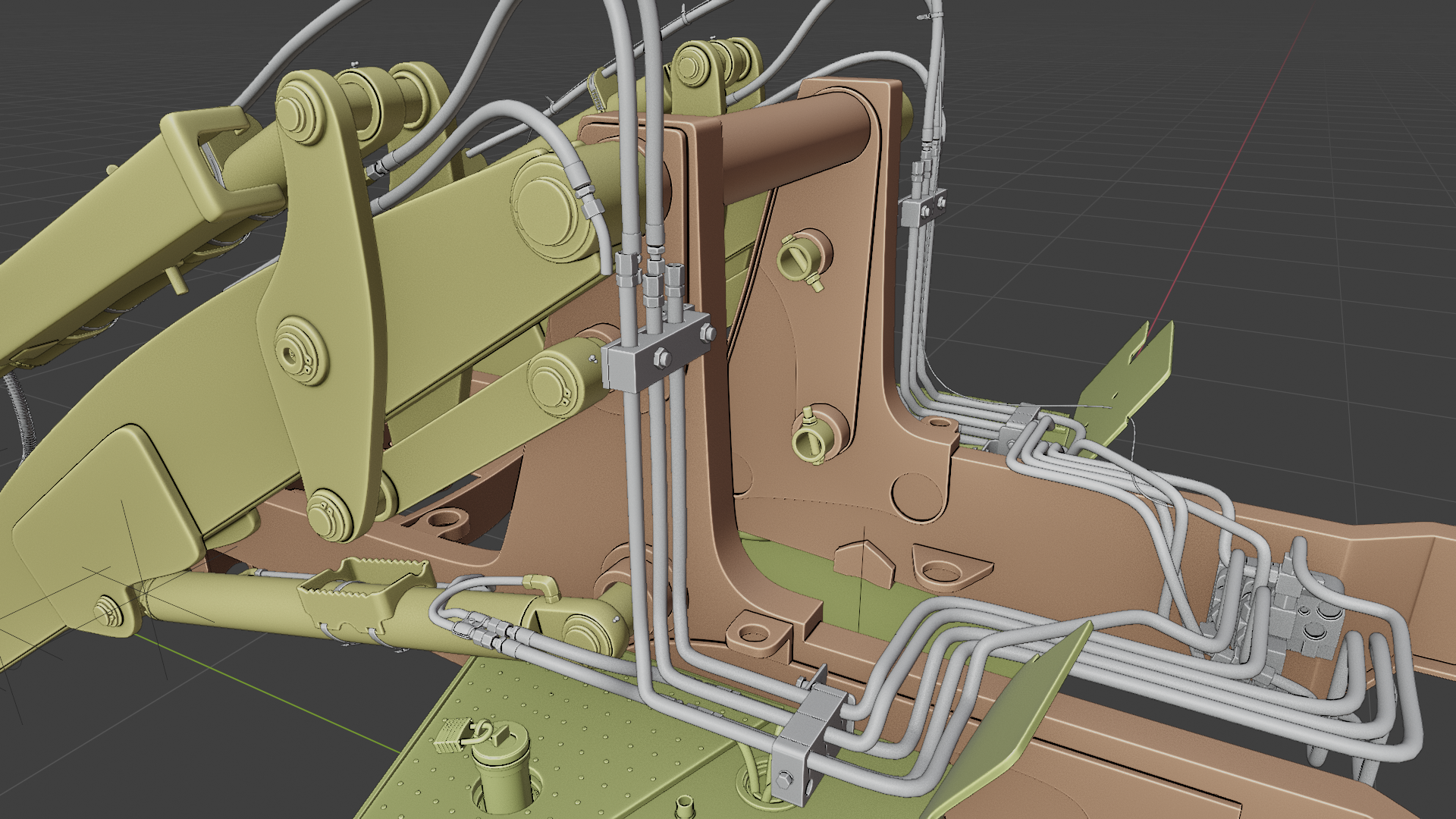This screenshot has height=819, width=1456.
Task: Click the center pivot bolt of olive link plate
Action: (291, 354)
